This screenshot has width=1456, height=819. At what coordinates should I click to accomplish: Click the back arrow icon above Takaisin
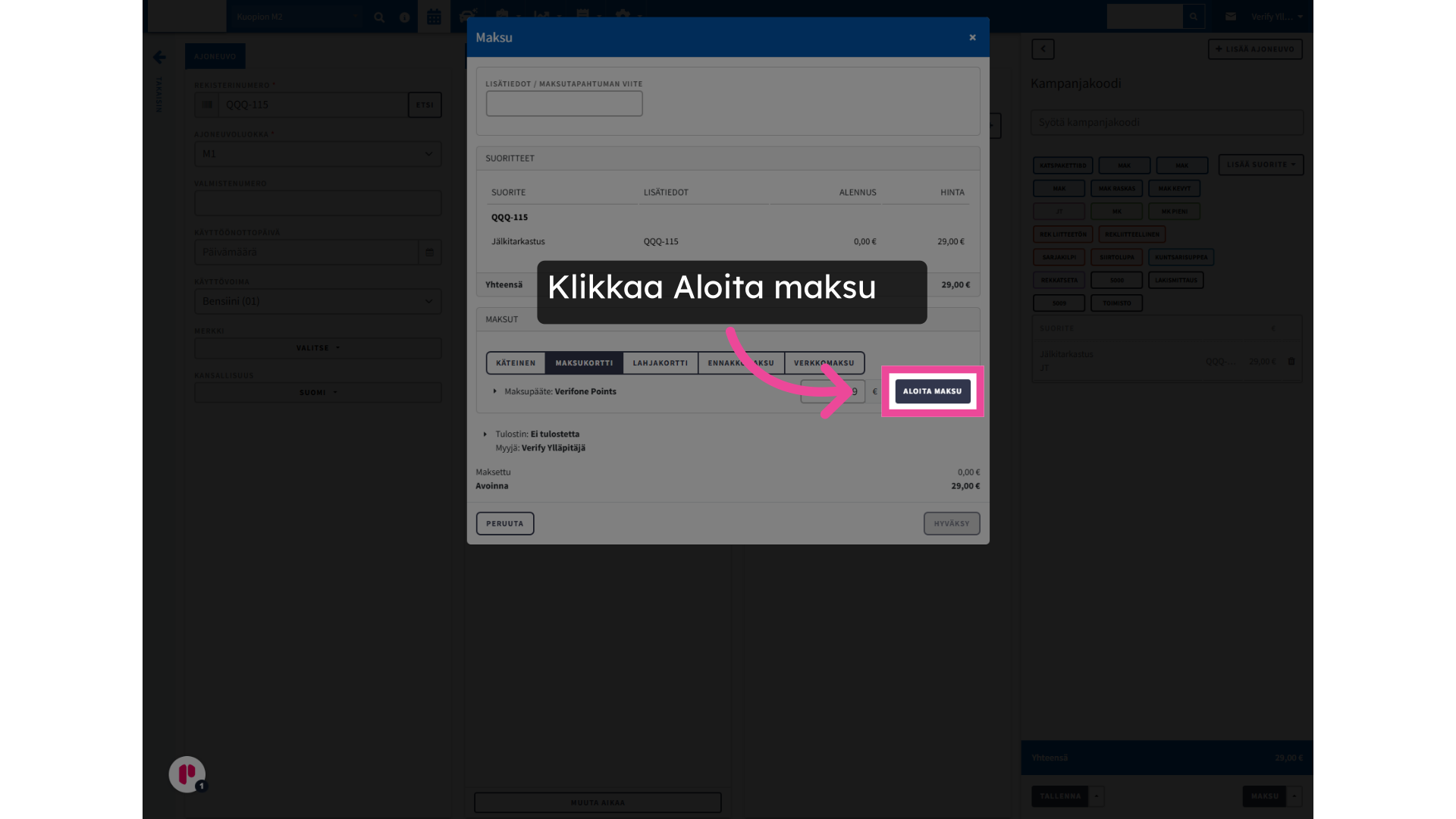coord(159,57)
